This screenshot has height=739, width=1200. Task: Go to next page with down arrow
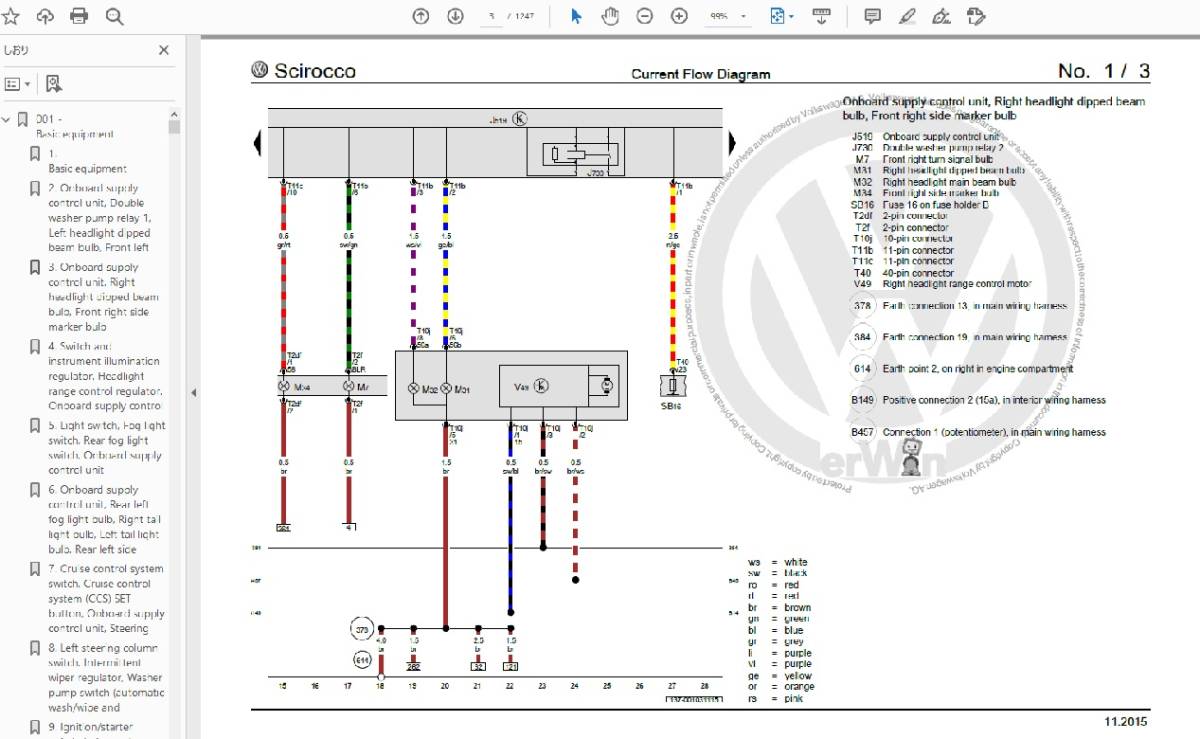(455, 16)
